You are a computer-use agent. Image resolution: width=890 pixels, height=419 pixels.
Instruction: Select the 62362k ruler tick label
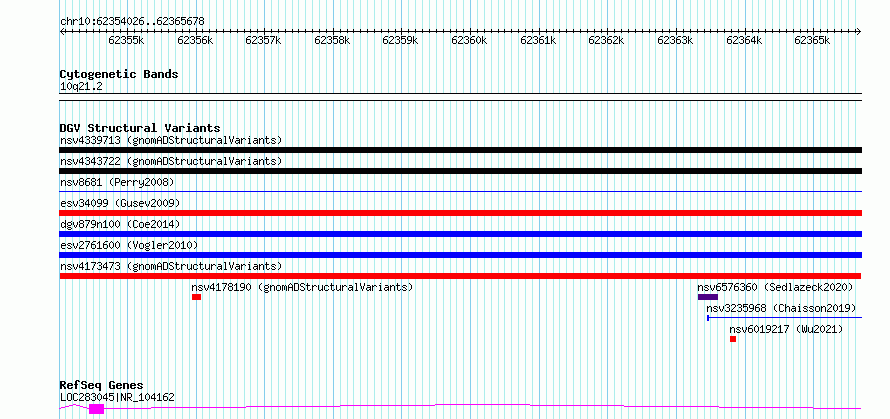tap(606, 40)
